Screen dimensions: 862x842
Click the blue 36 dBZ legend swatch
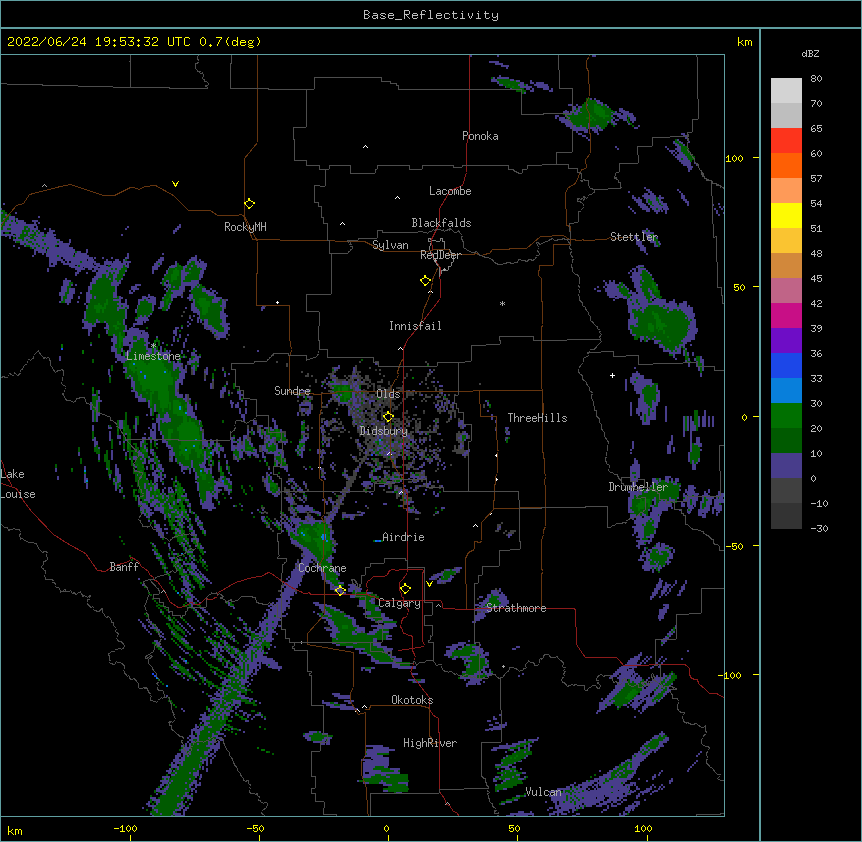786,365
